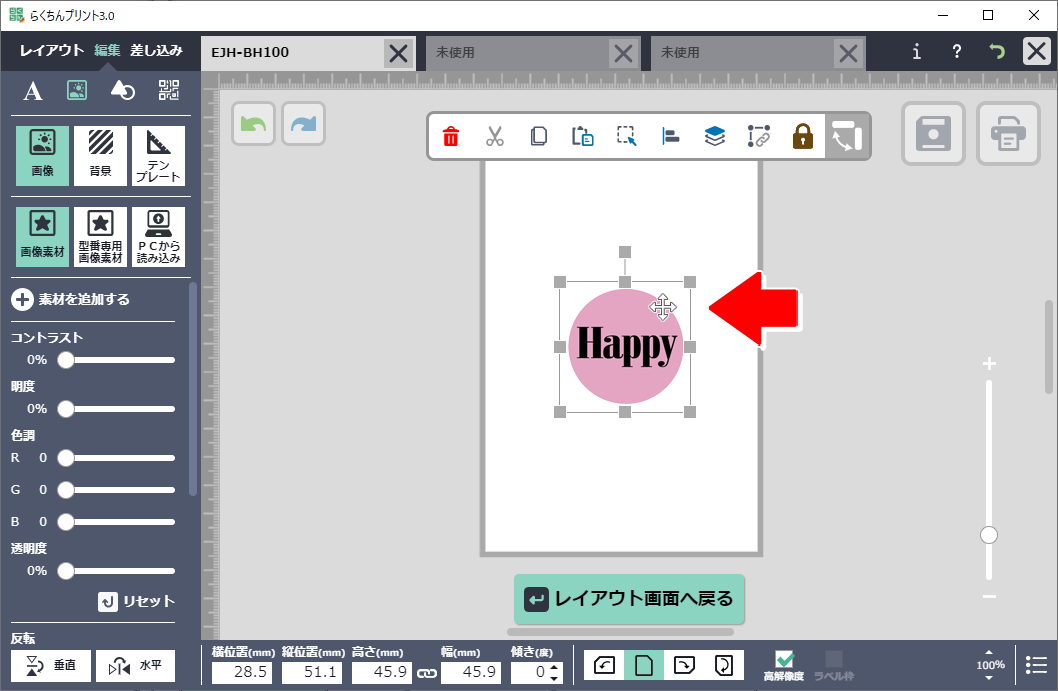Close the first 未使用 tab
Image resolution: width=1058 pixels, height=691 pixels.
(x=623, y=53)
